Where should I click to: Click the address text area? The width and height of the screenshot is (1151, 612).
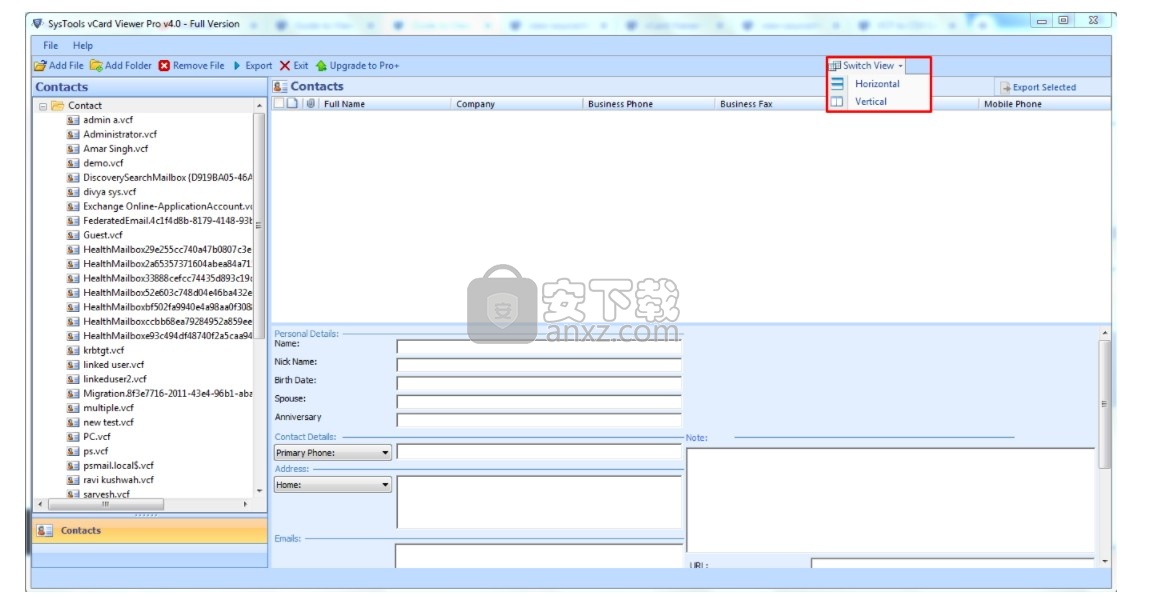pos(539,502)
